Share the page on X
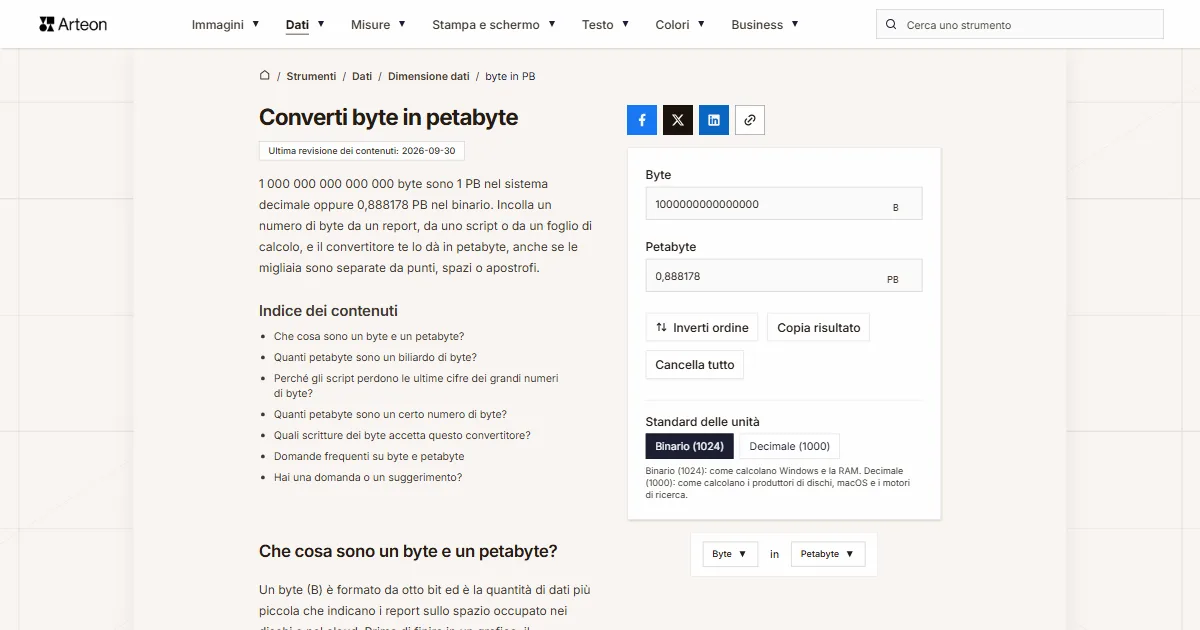 [x=678, y=120]
